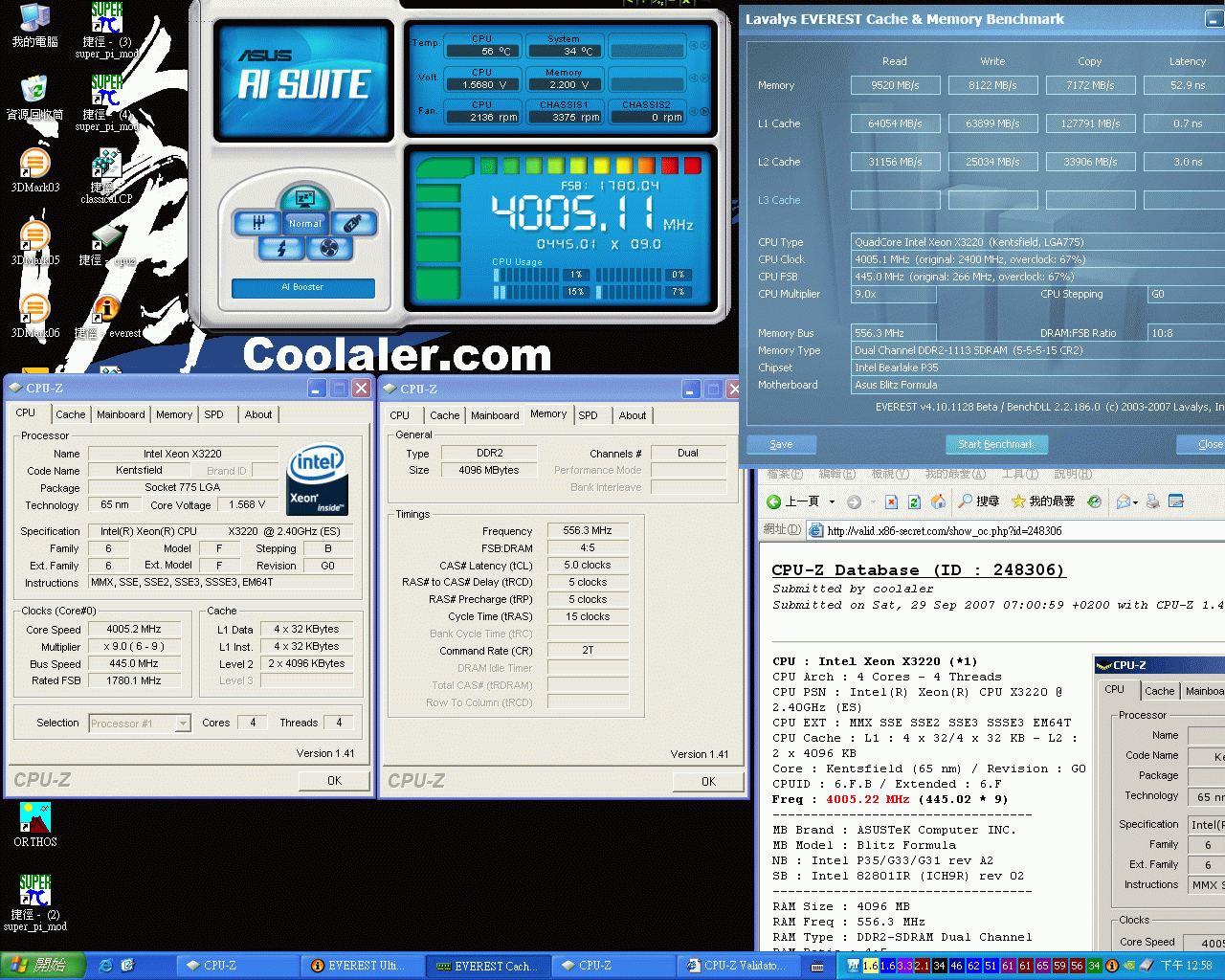The image size is (1225, 980).
Task: Click the browser History icon
Action: point(1095,501)
